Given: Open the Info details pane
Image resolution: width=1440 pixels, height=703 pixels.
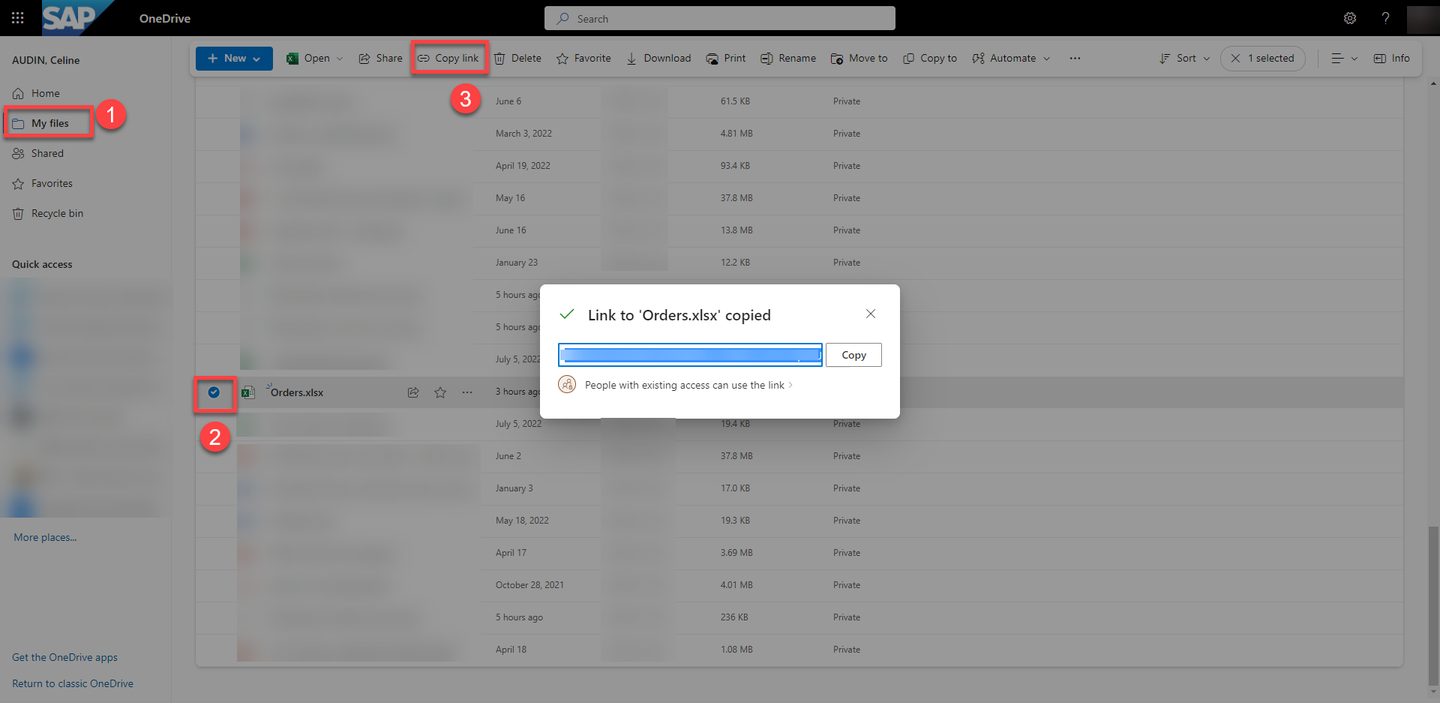Looking at the screenshot, I should [x=1392, y=58].
